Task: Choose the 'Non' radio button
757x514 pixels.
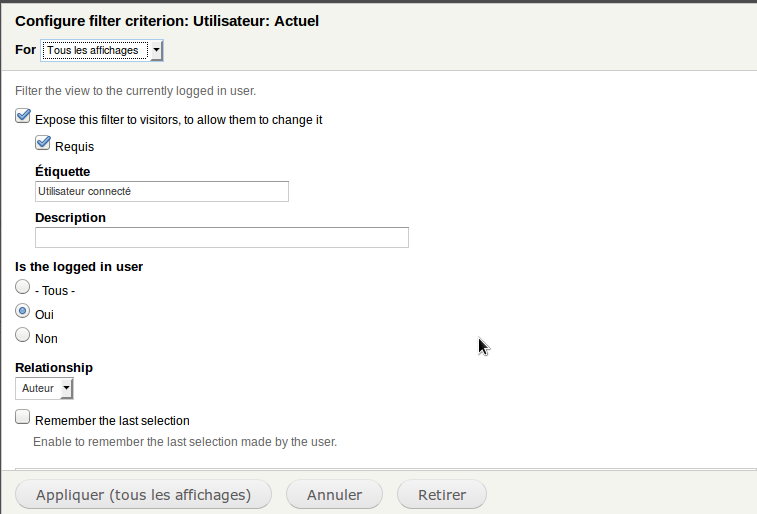Action: tap(22, 334)
